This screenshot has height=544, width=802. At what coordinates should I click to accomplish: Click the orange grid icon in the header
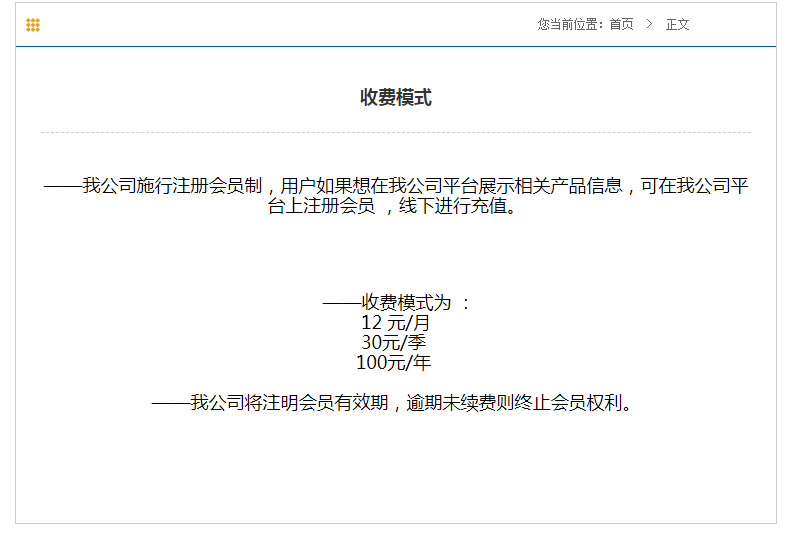(33, 25)
